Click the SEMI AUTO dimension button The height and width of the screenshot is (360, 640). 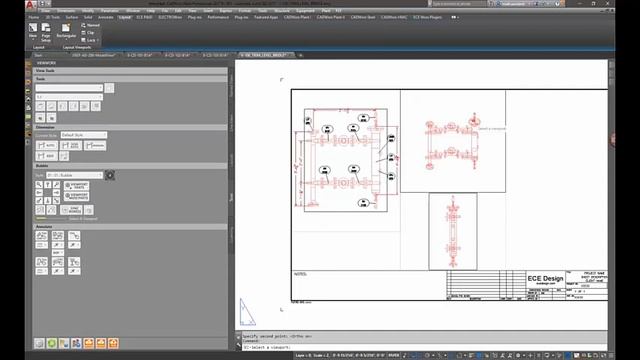pos(71,146)
